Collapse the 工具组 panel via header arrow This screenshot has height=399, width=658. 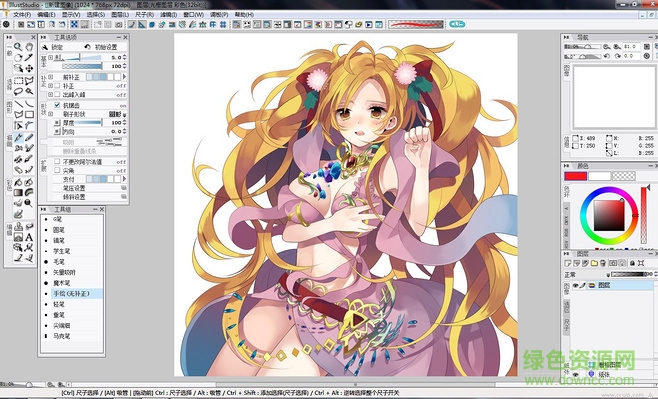tap(43, 209)
